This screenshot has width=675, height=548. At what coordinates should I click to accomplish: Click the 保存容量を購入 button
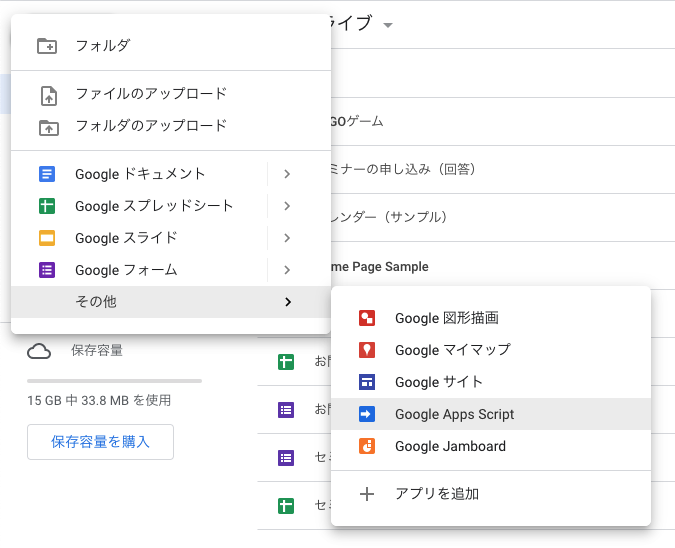[x=100, y=442]
